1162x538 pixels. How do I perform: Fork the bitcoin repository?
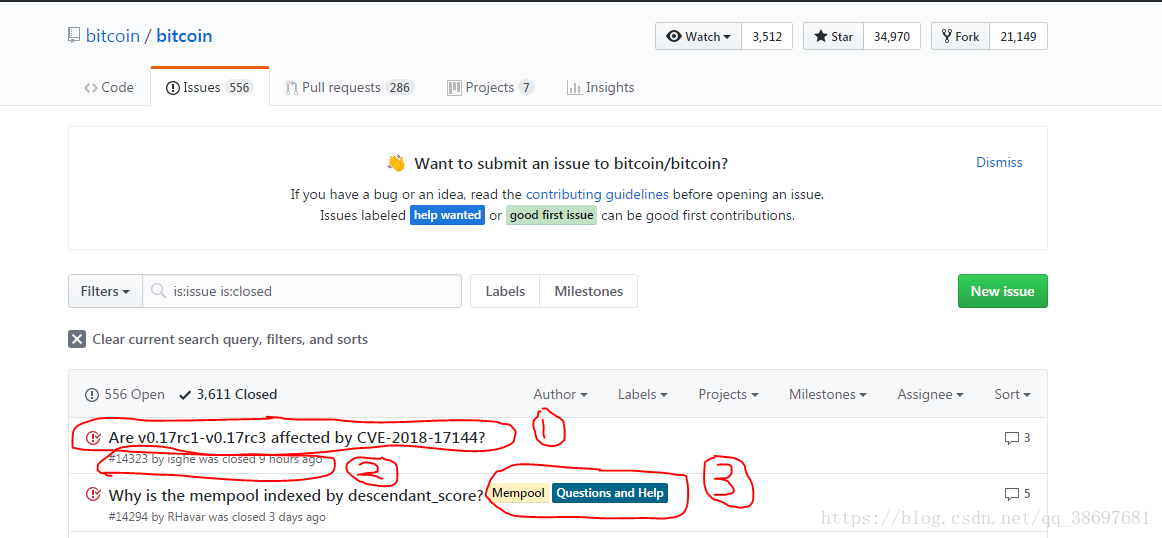(960, 36)
